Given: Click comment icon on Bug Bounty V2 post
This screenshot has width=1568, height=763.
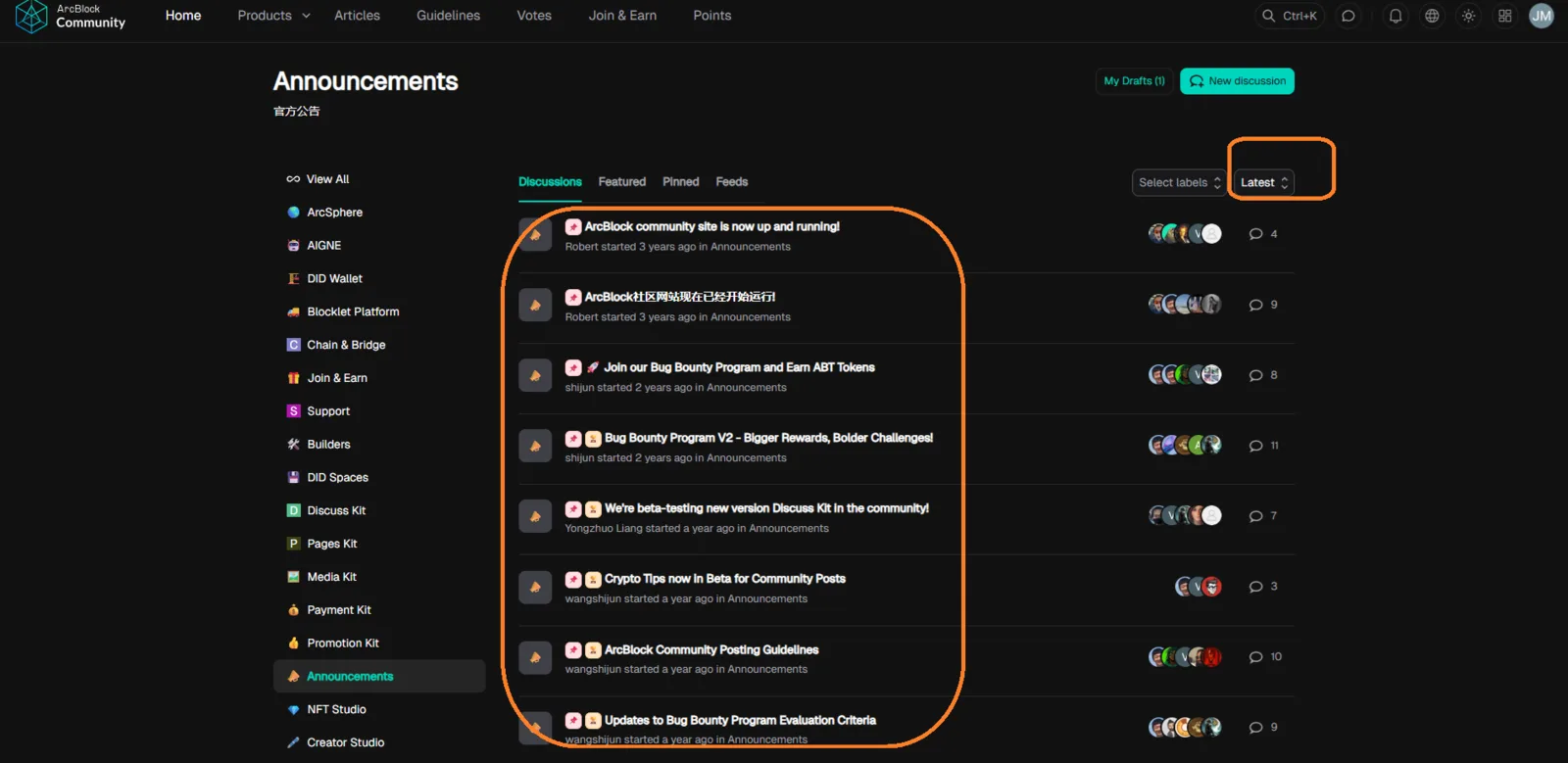Looking at the screenshot, I should coord(1255,446).
